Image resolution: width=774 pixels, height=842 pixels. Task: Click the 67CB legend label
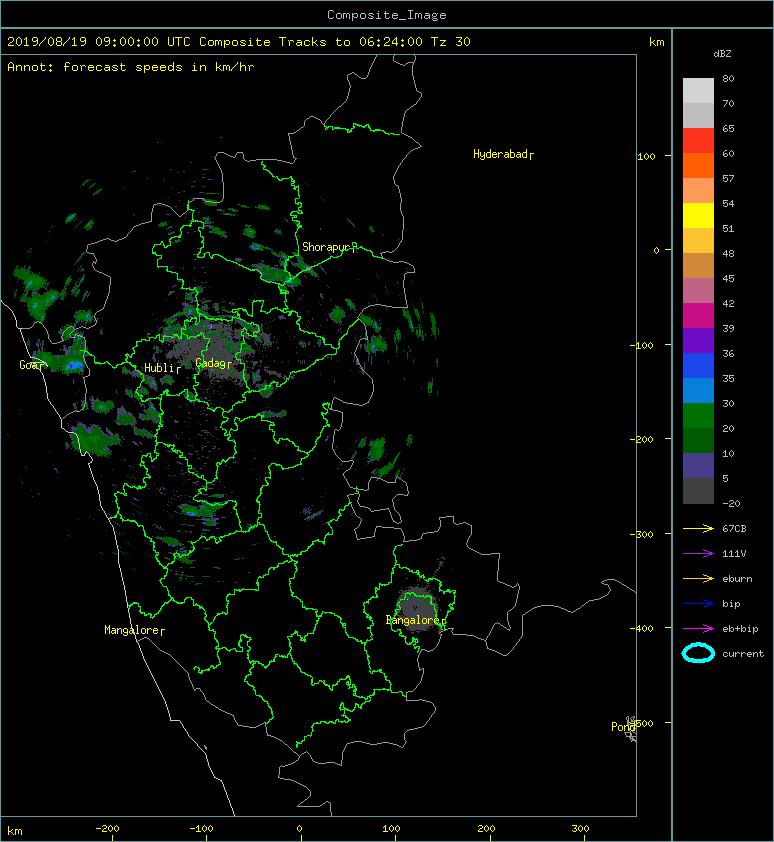pos(734,528)
